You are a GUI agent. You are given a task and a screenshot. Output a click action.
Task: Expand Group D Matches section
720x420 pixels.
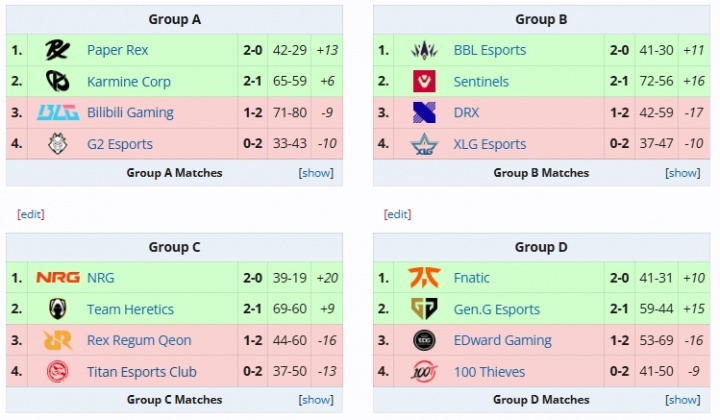tap(683, 400)
